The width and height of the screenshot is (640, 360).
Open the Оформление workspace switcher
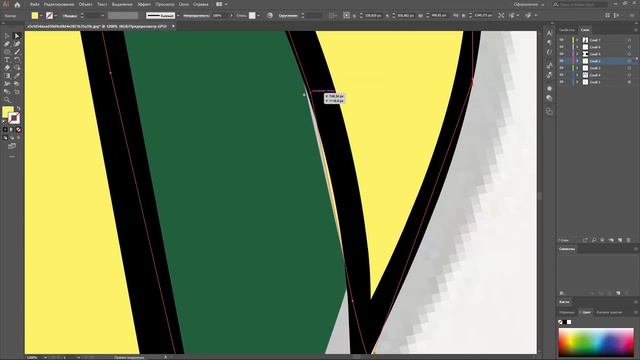pyautogui.click(x=529, y=4)
